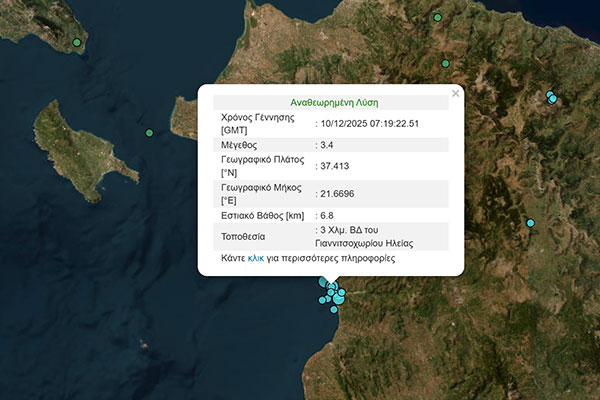Click the green marker at the top edge
Viewport: 600px width, 400px height.
(437, 17)
